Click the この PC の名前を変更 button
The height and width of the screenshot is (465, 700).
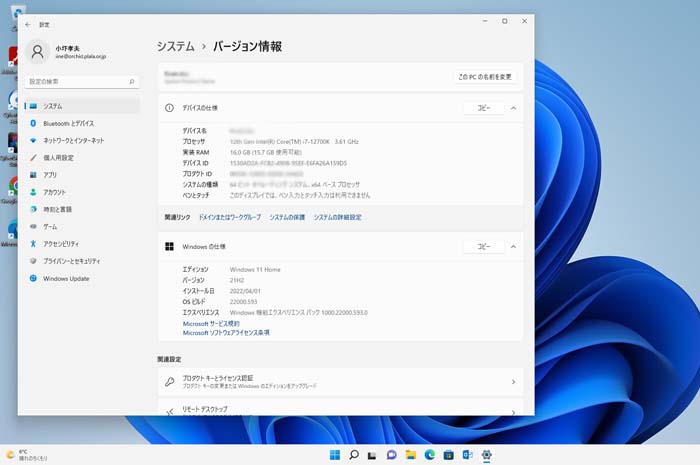pyautogui.click(x=485, y=77)
